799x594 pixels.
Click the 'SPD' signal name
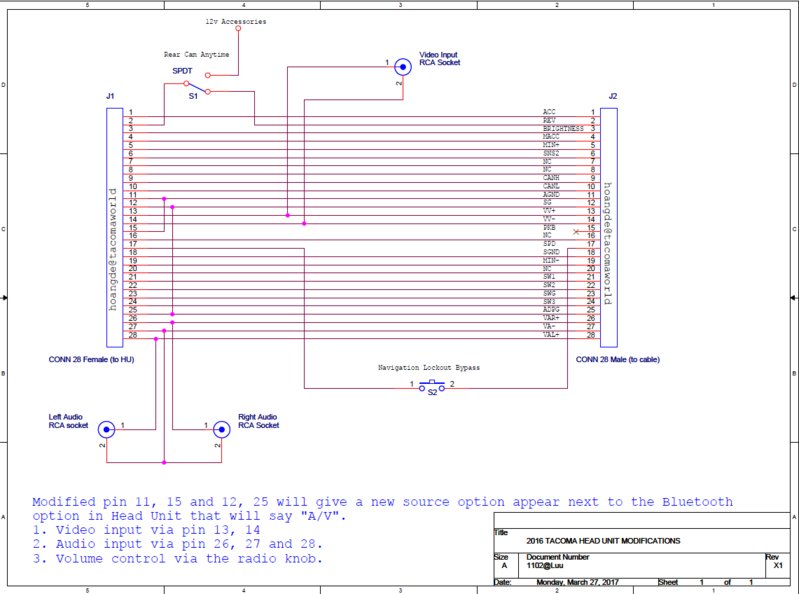click(x=549, y=244)
